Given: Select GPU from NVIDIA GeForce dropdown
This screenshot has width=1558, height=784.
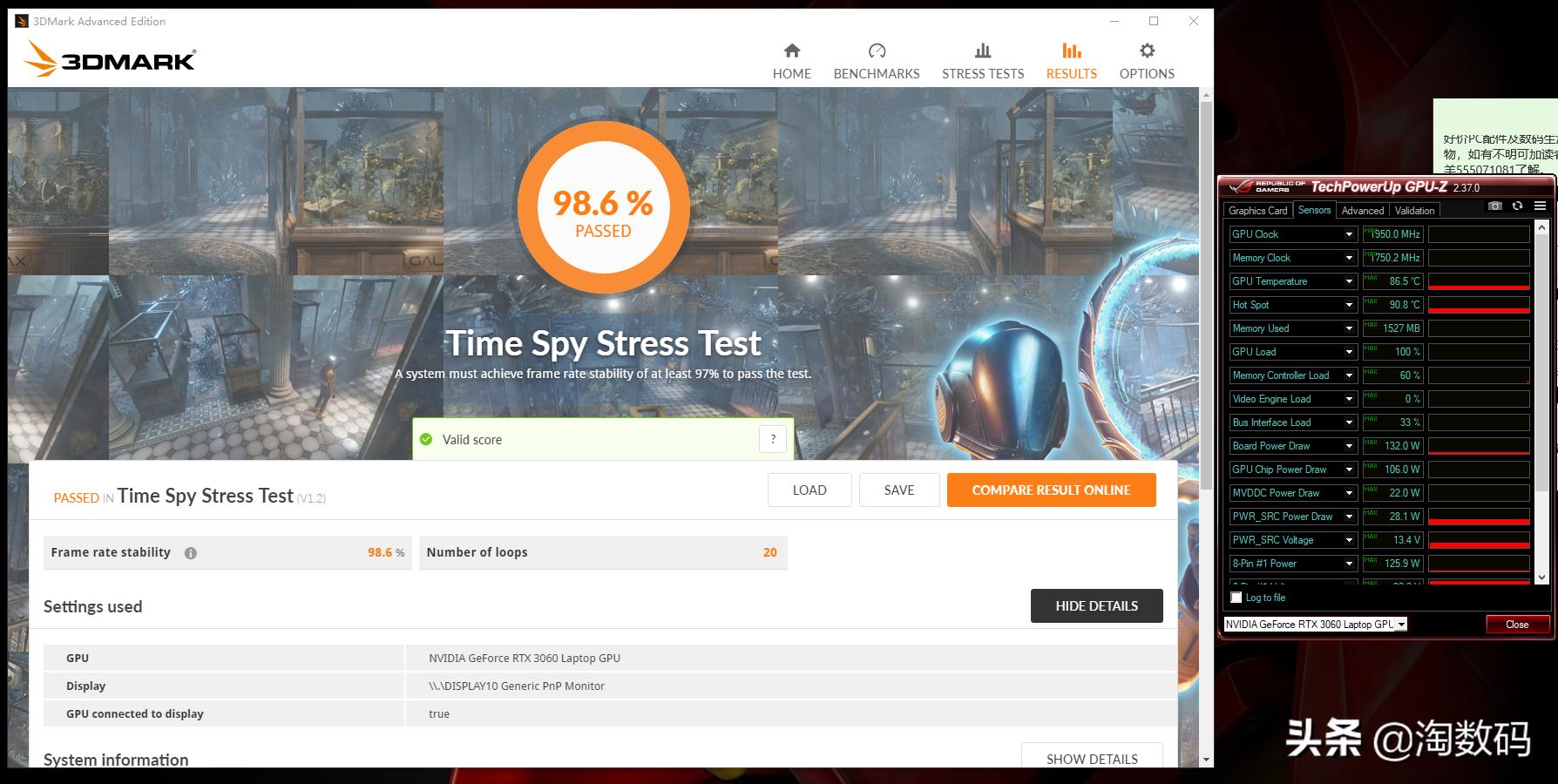Looking at the screenshot, I should pos(1315,625).
